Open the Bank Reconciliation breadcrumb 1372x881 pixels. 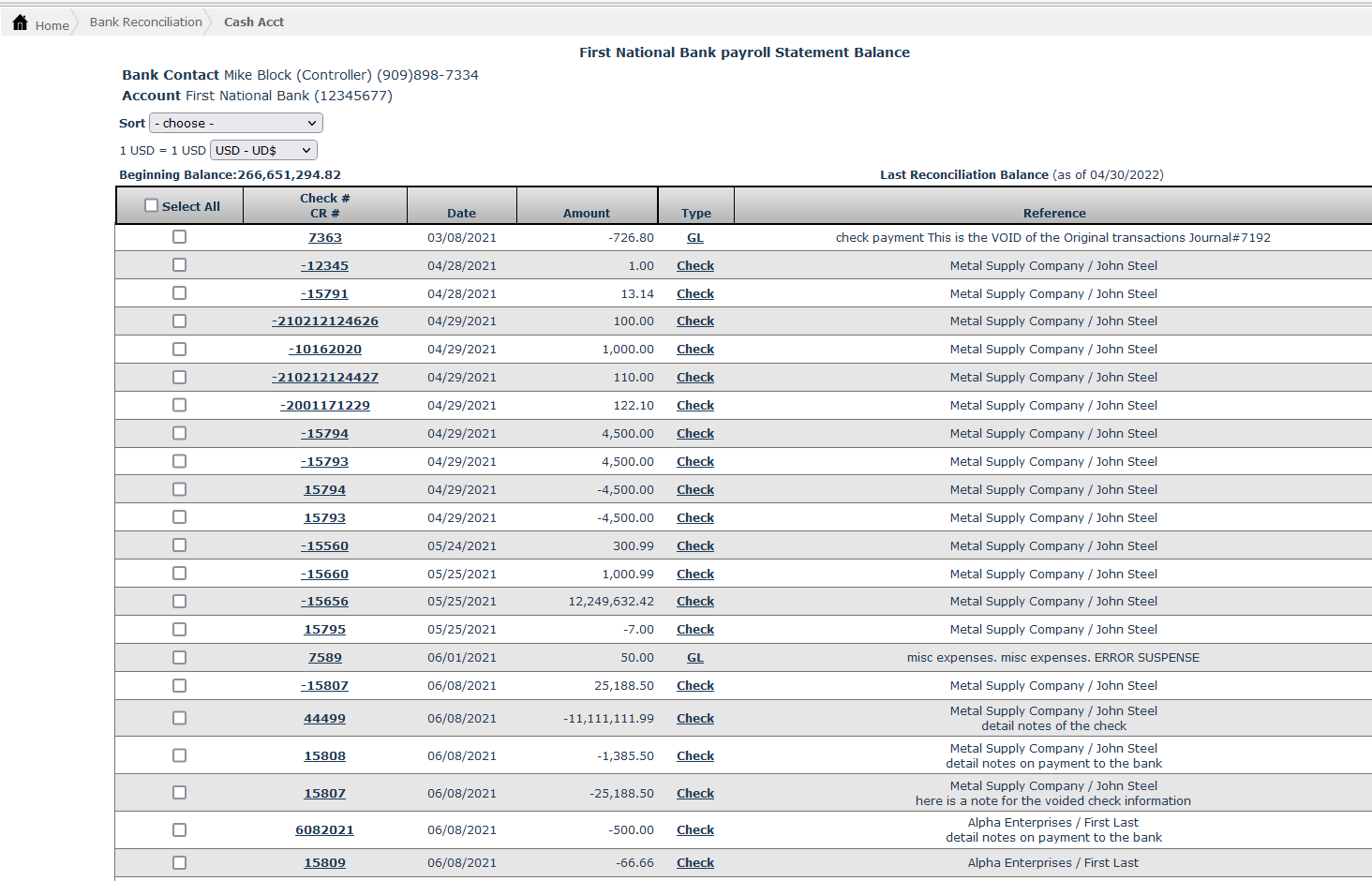[x=145, y=22]
